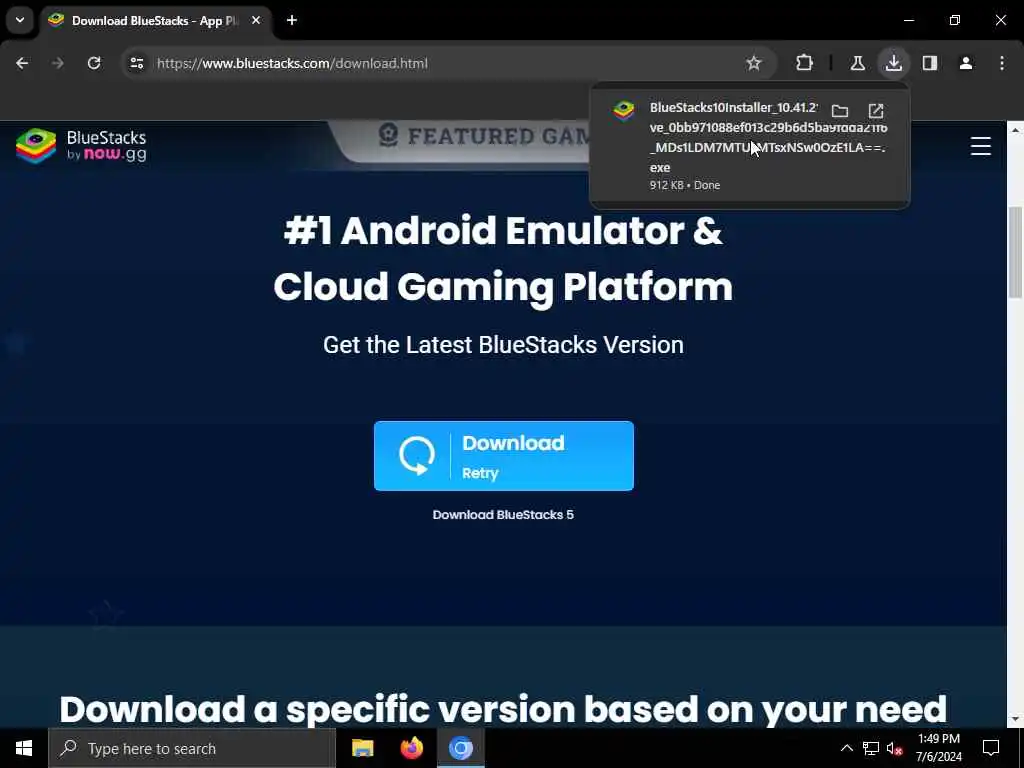Show hidden system tray icons
Viewport: 1024px width, 768px height.
click(846, 748)
